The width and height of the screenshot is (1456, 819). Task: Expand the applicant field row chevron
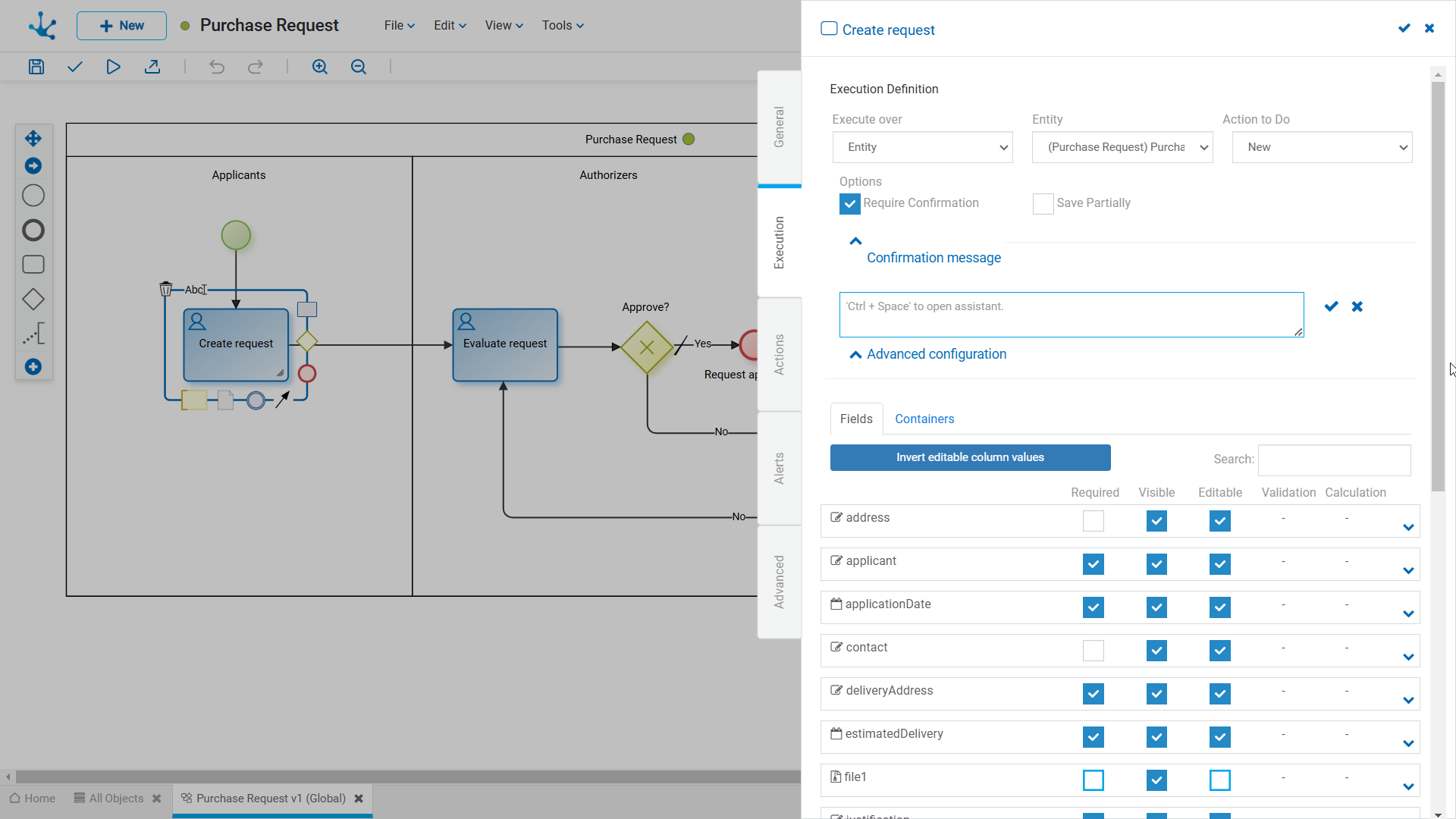point(1408,570)
